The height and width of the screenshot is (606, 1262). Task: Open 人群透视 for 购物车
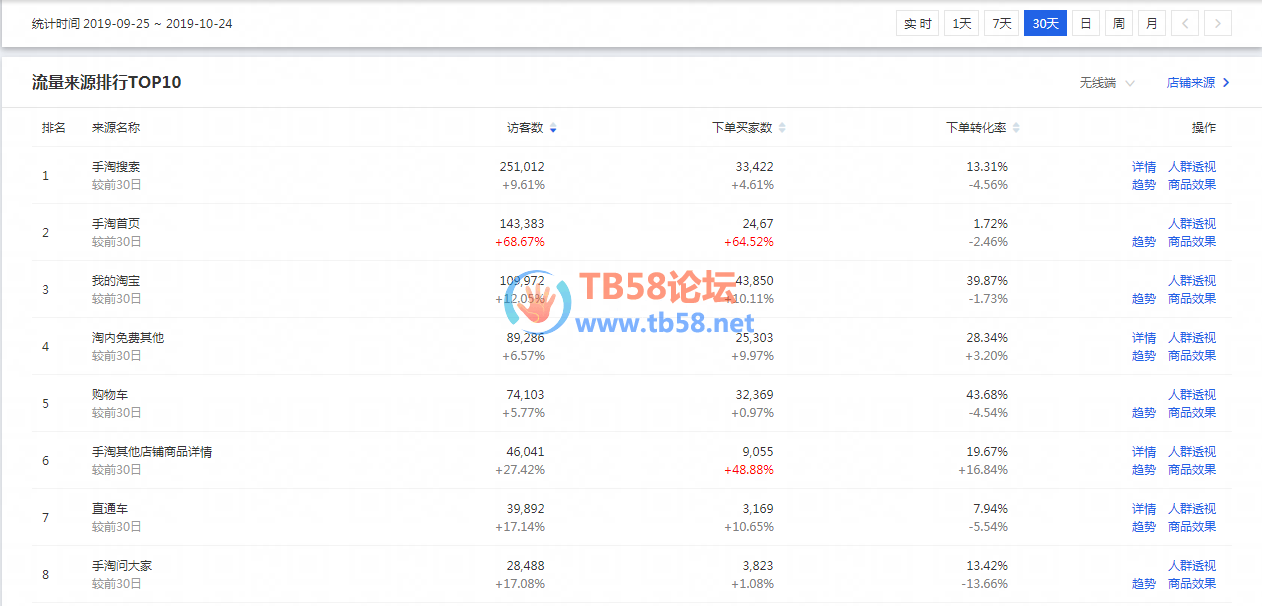pos(1192,395)
